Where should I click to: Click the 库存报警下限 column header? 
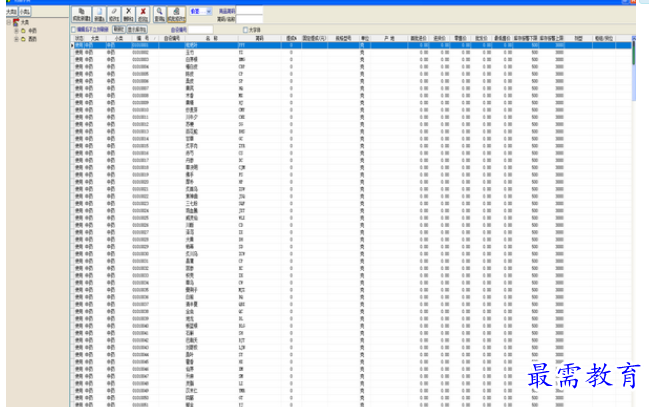(x=526, y=38)
